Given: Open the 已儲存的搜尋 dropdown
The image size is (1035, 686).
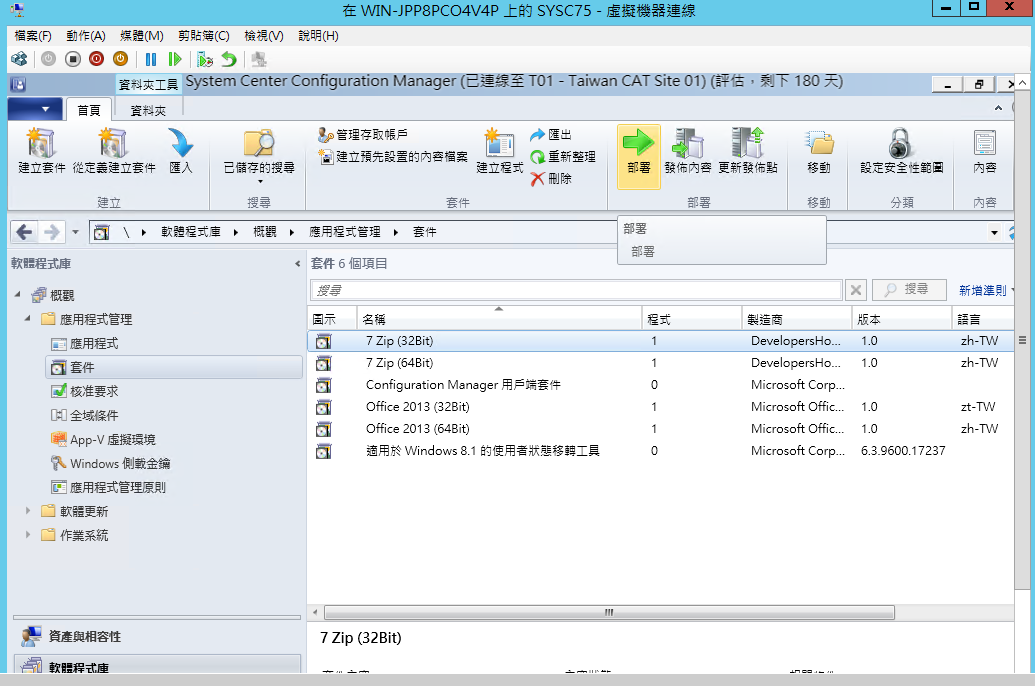Looking at the screenshot, I should (x=259, y=156).
